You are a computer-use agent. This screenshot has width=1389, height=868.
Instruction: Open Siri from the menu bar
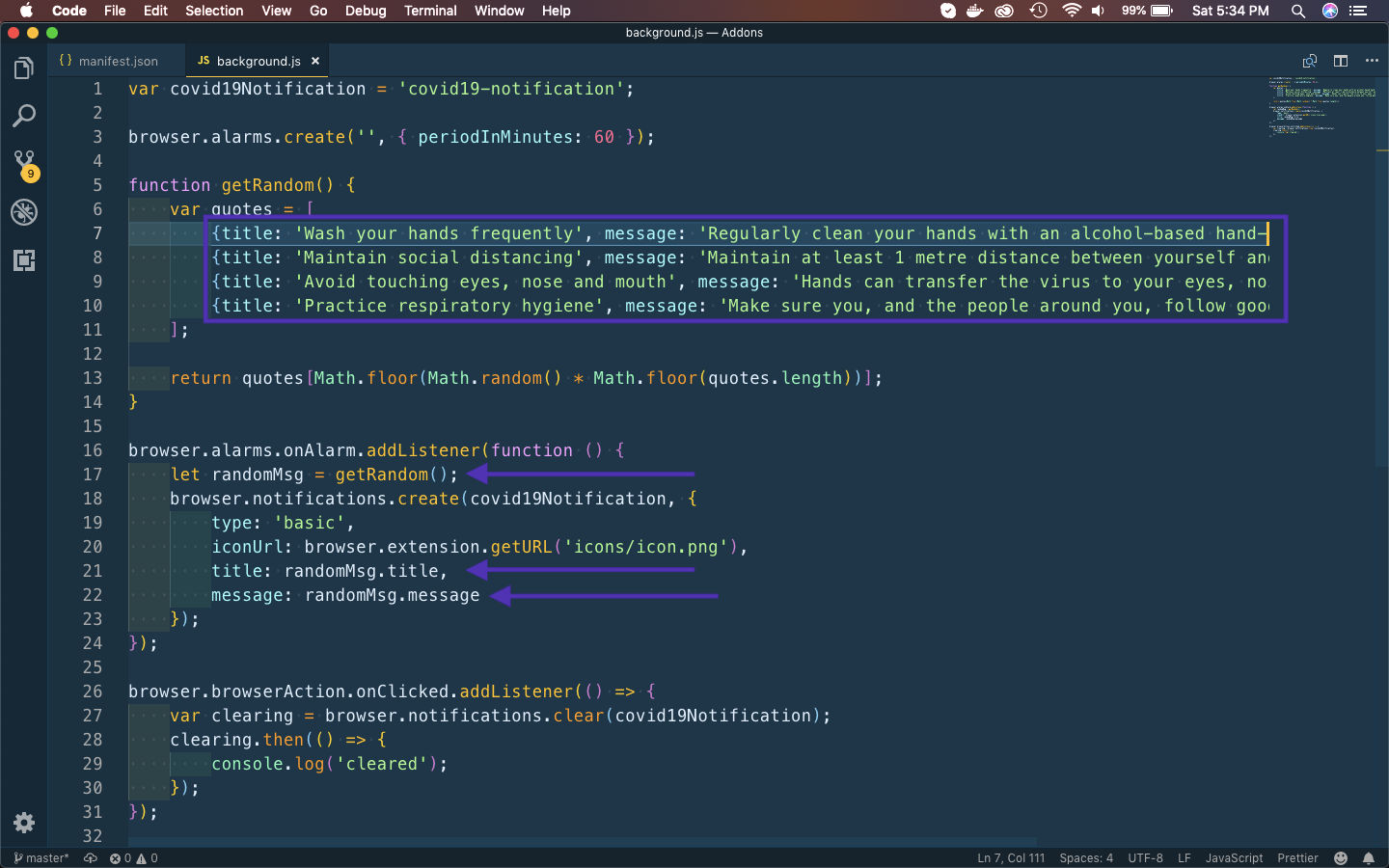click(x=1330, y=11)
